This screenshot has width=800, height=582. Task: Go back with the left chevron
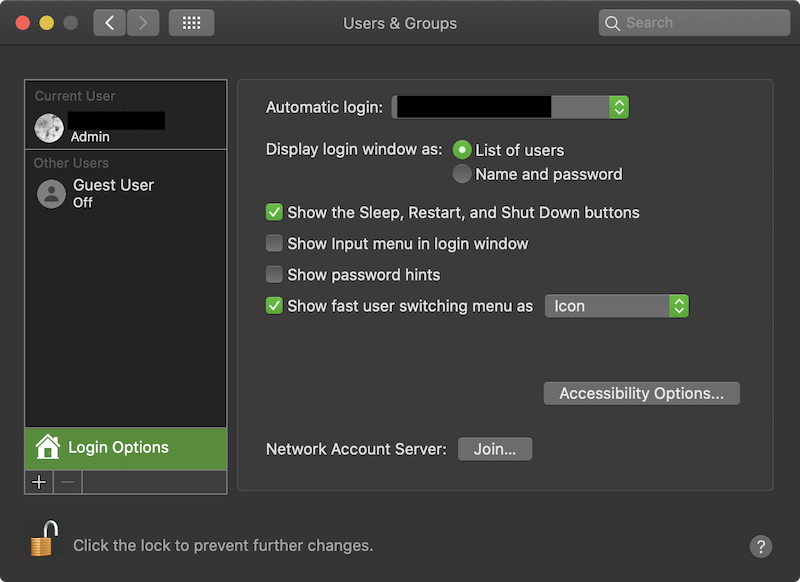(x=109, y=22)
